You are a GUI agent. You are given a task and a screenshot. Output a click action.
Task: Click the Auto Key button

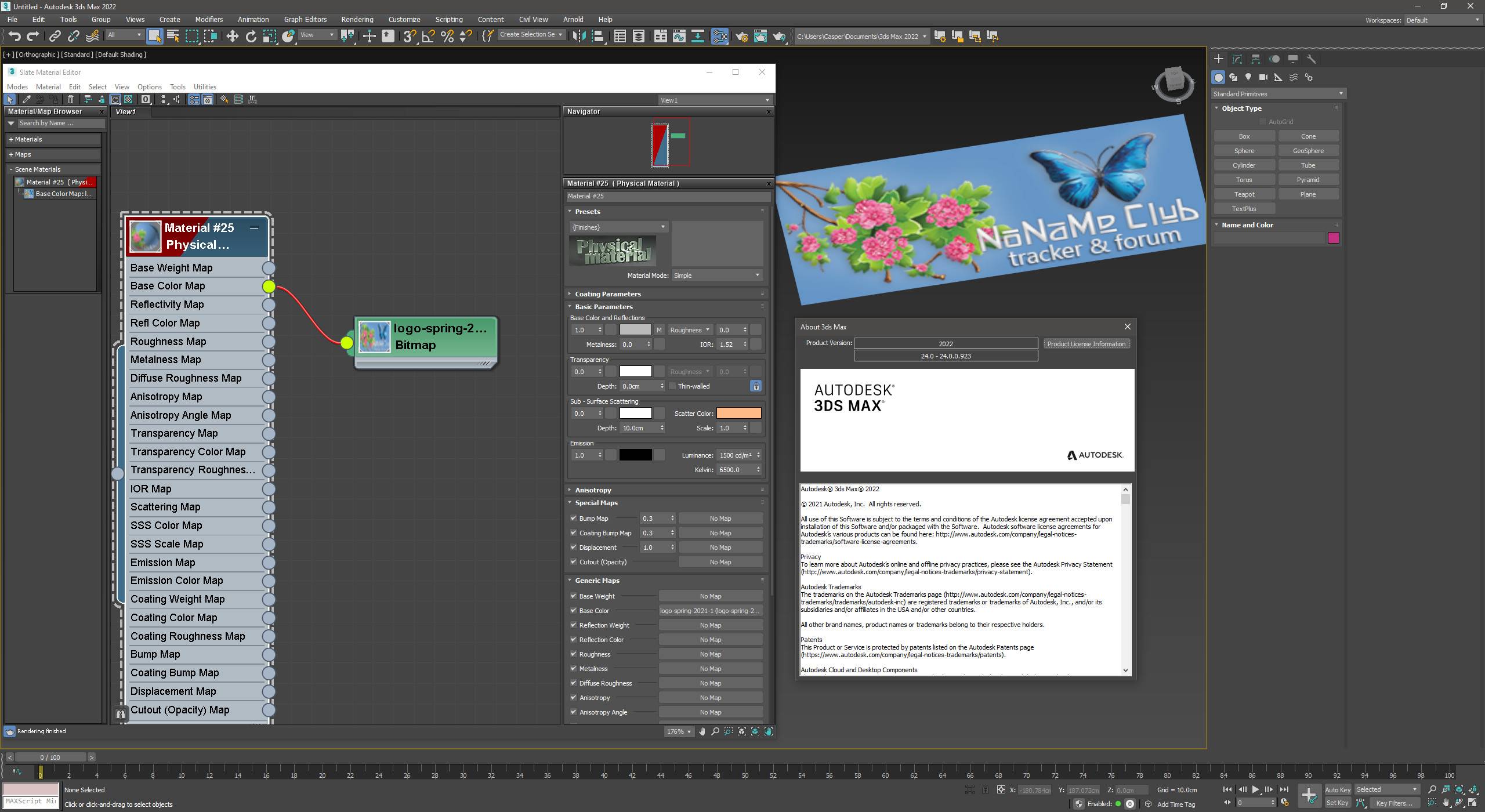coord(1338,789)
